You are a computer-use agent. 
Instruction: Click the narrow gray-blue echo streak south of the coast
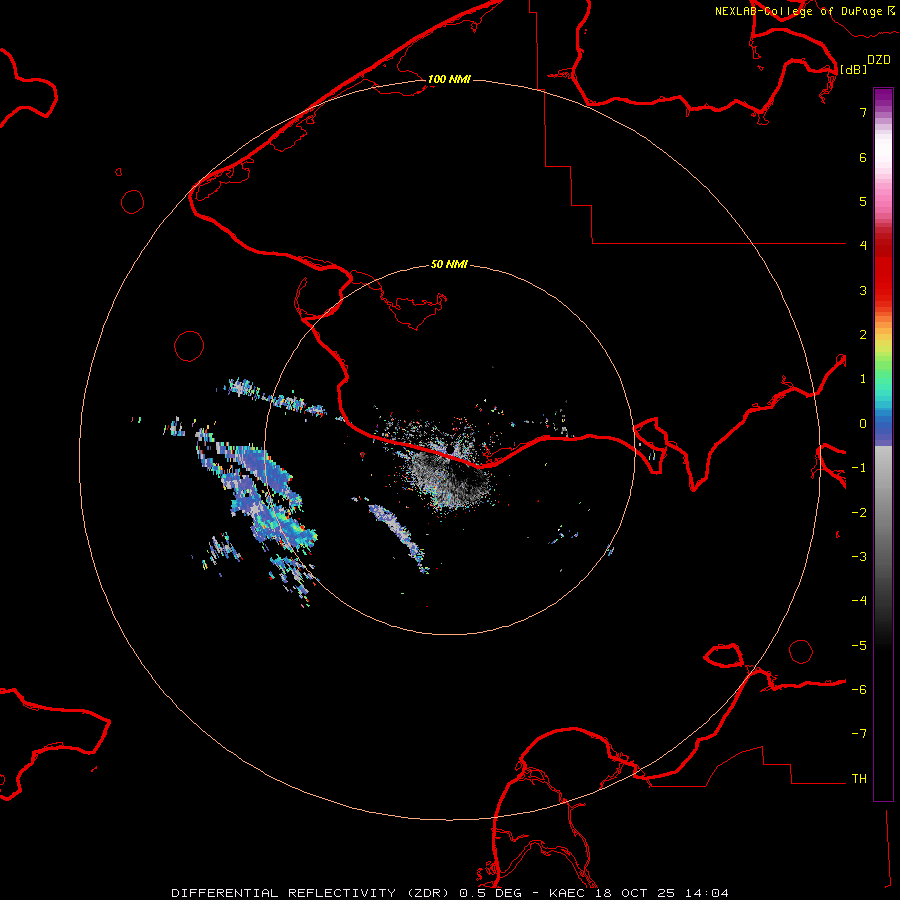398,537
